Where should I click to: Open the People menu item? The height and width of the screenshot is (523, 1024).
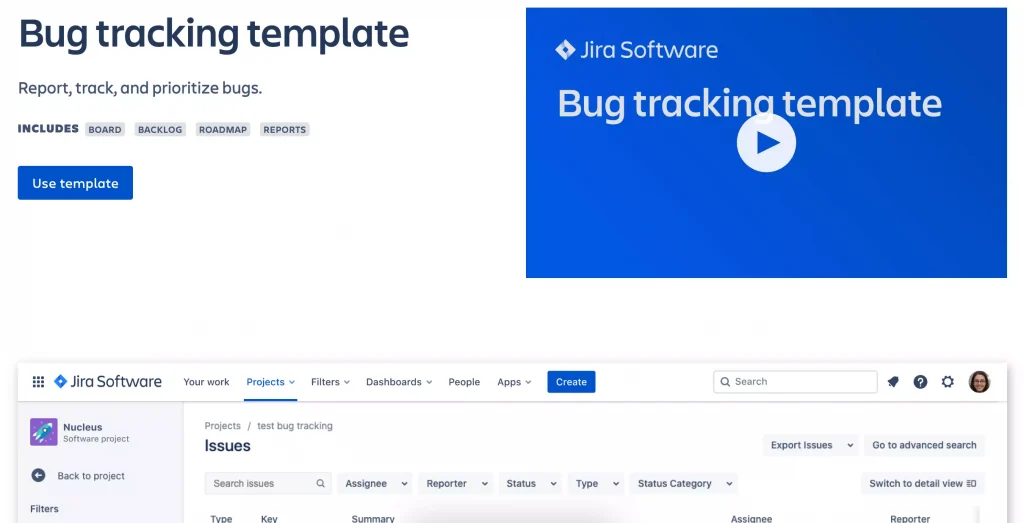tap(464, 382)
